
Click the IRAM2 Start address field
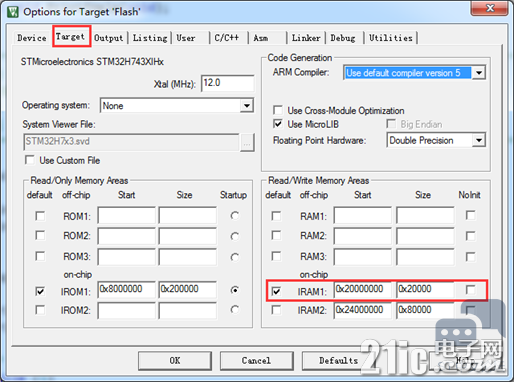363,311
